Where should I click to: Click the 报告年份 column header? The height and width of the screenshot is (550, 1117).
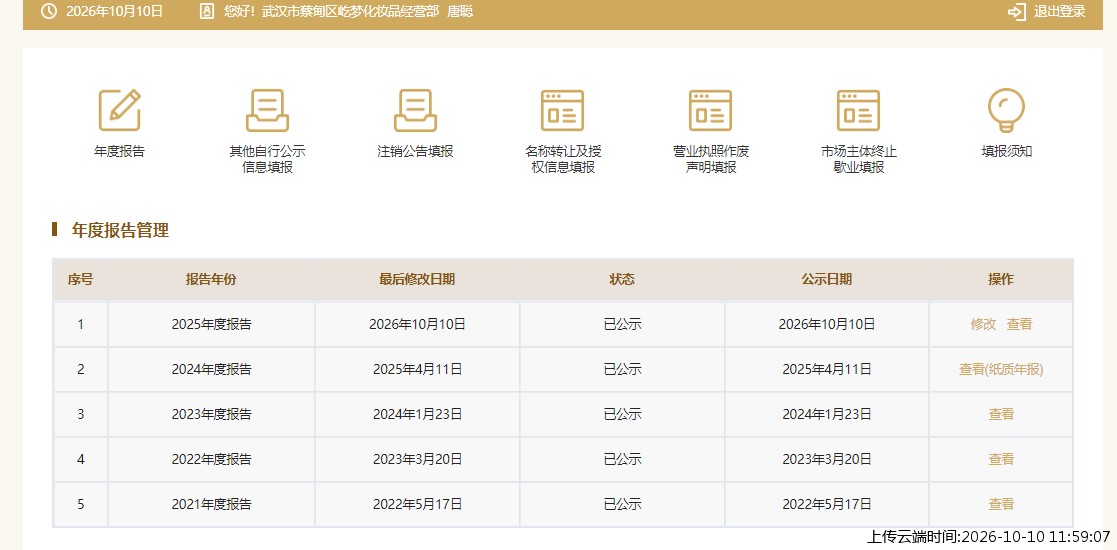tap(211, 279)
